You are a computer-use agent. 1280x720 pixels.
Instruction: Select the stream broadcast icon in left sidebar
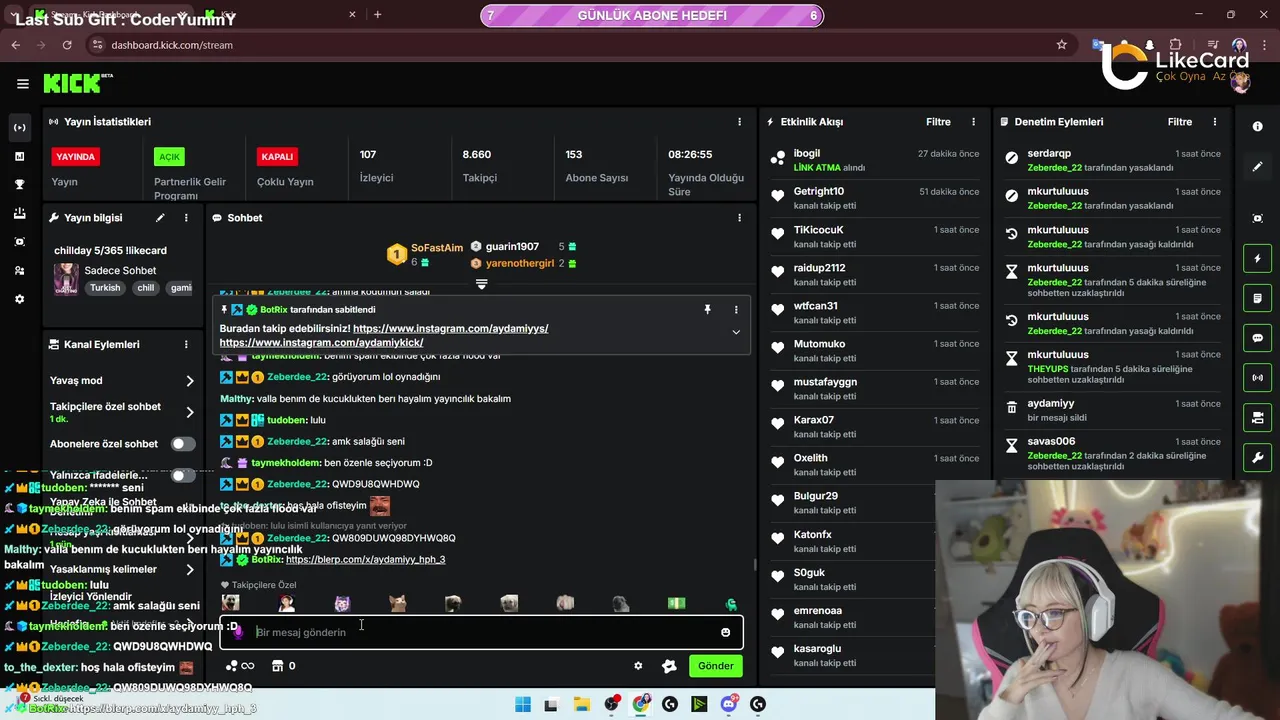pyautogui.click(x=19, y=128)
